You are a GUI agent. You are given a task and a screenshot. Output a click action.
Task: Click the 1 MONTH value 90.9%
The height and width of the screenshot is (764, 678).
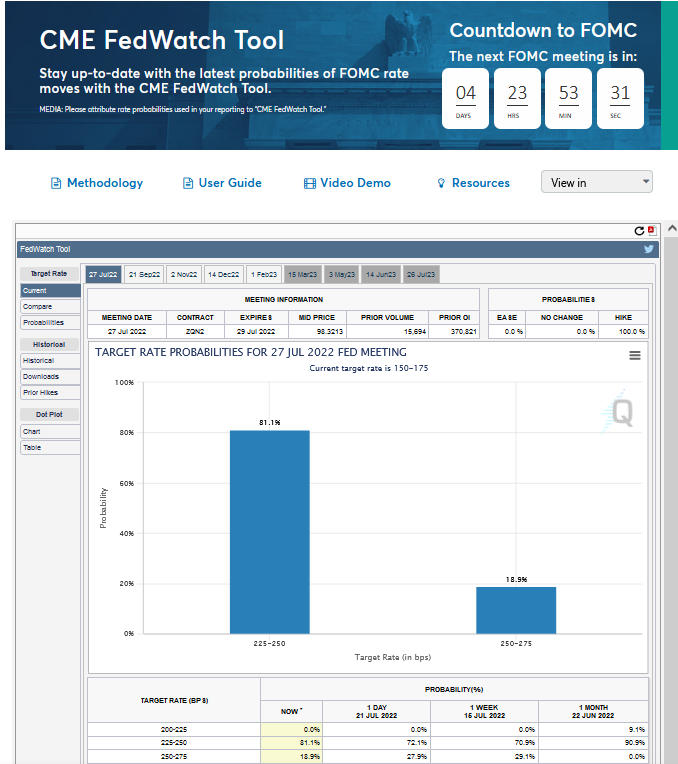pyautogui.click(x=637, y=743)
